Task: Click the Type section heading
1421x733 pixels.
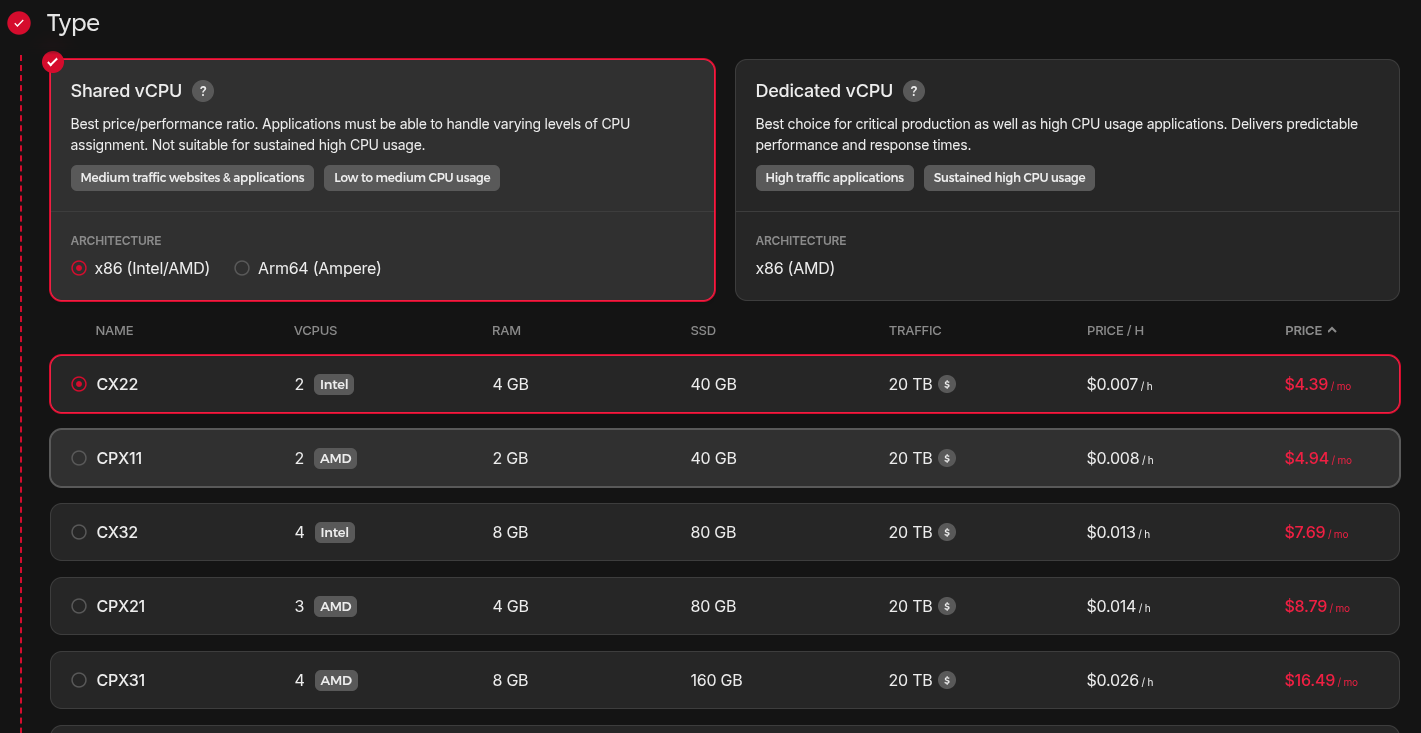Action: click(x=73, y=23)
